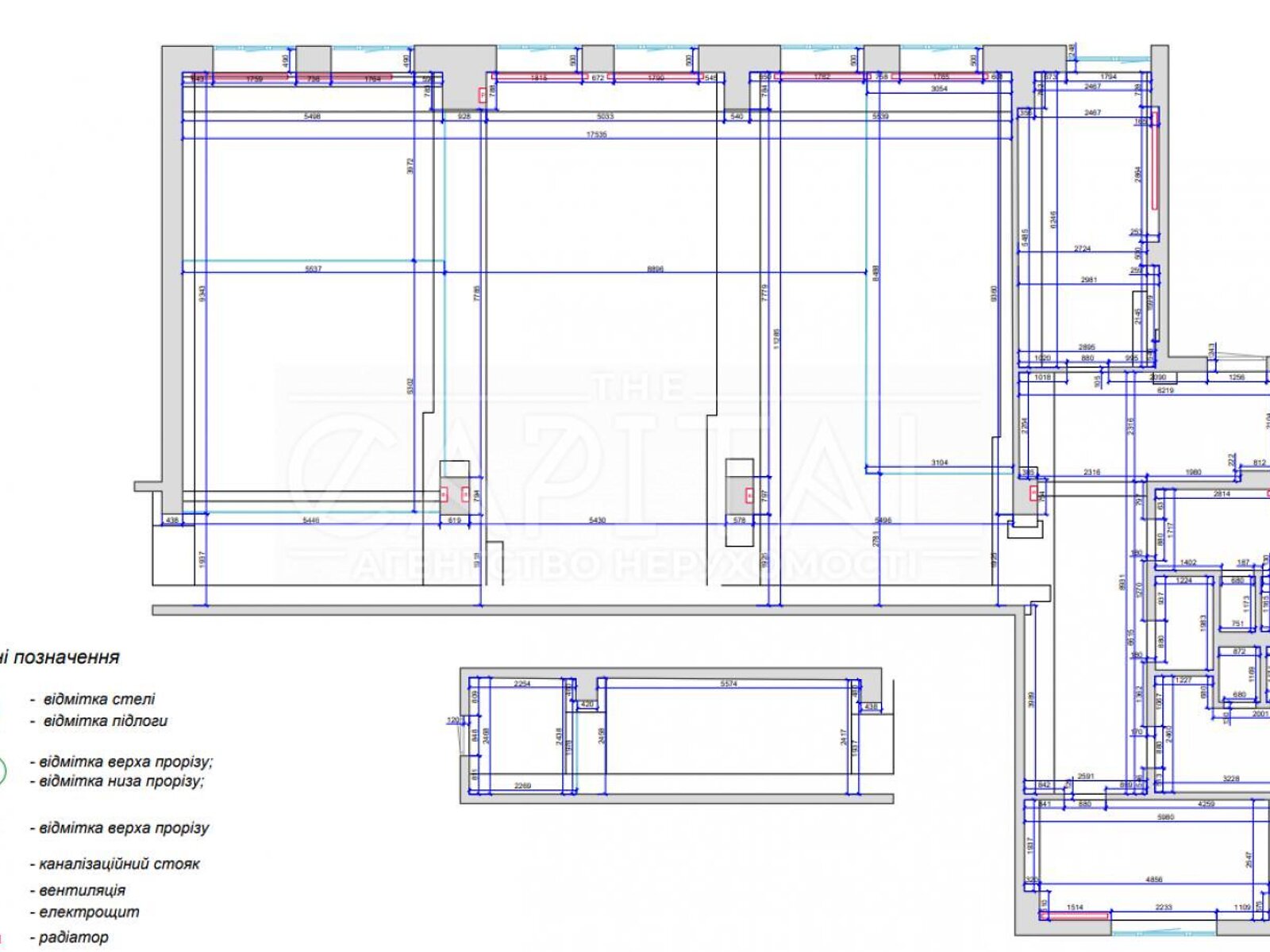Select the dimension value "1514"
This screenshot has height=952, width=1270.
[x=1075, y=908]
